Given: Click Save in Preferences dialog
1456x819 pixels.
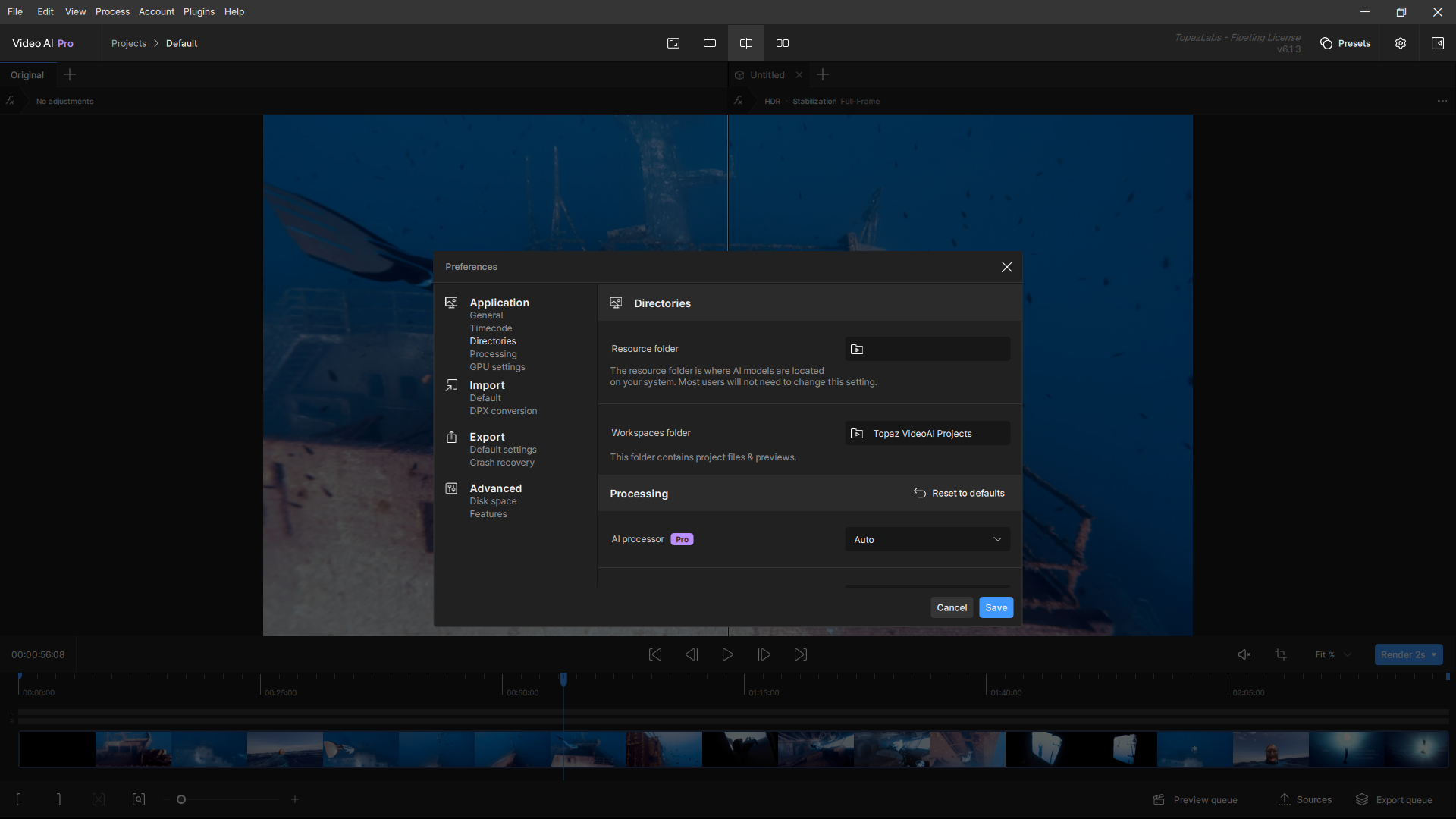Looking at the screenshot, I should pos(996,607).
